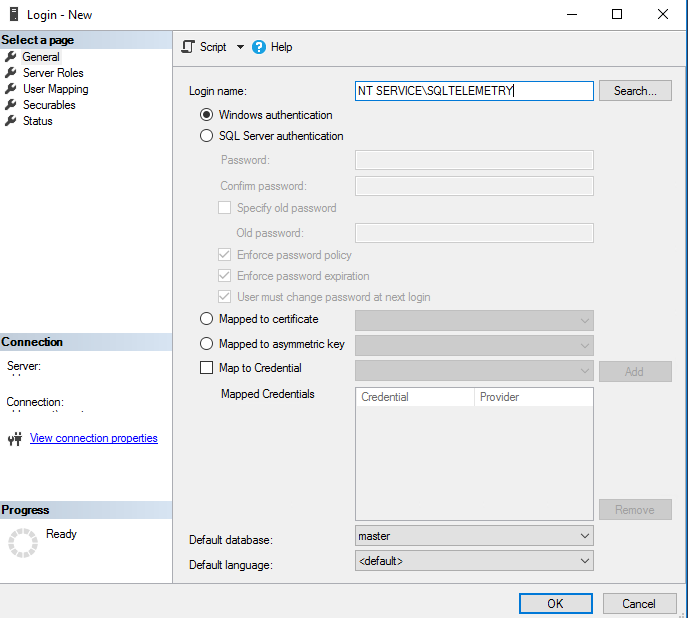Click the Ready progress spinner icon
688x618 pixels.
coord(23,543)
